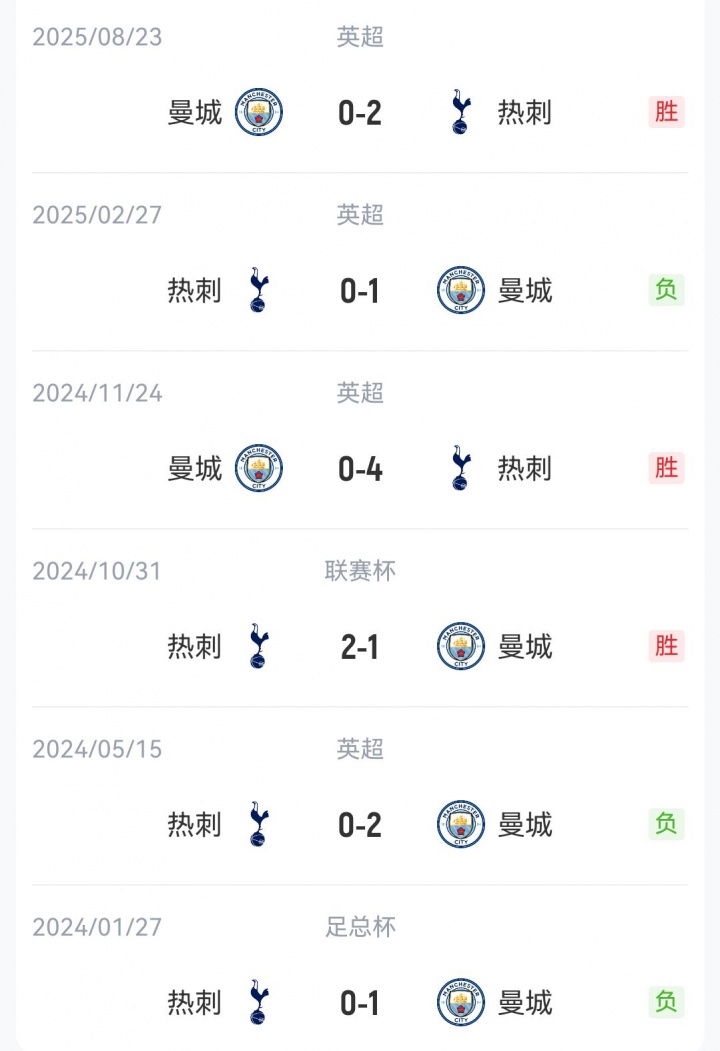Image resolution: width=720 pixels, height=1051 pixels.
Task: Tap the green 负 badge for 2024/01/27
Action: pyautogui.click(x=666, y=1001)
